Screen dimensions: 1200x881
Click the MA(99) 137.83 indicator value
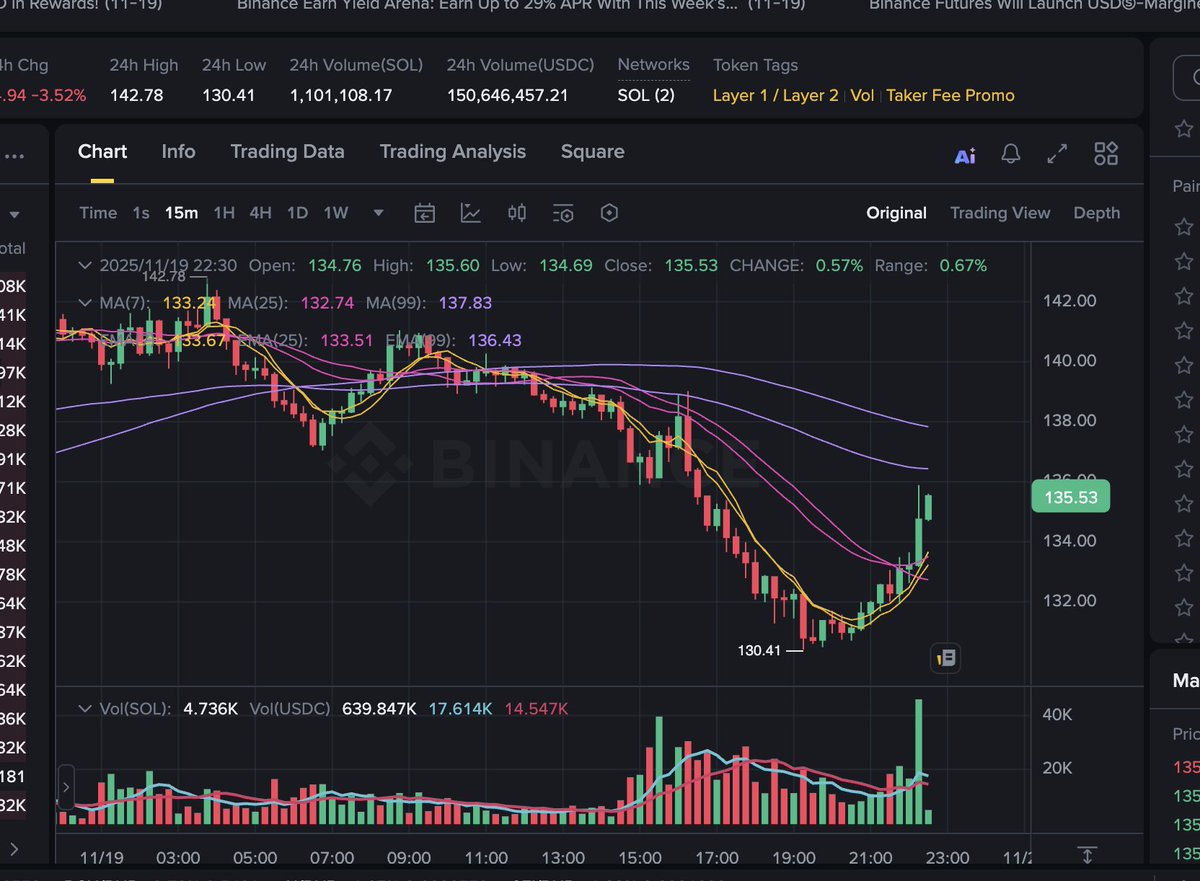464,303
